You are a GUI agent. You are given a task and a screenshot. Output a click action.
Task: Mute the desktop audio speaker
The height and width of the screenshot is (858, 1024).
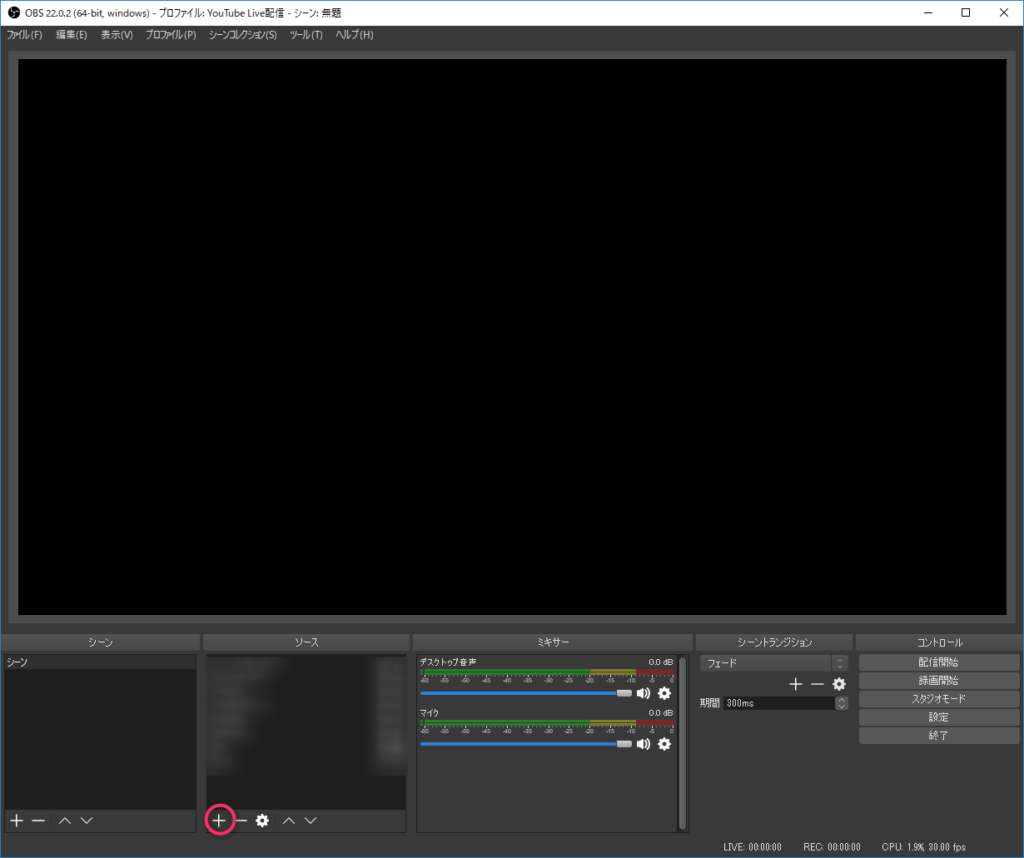click(643, 693)
